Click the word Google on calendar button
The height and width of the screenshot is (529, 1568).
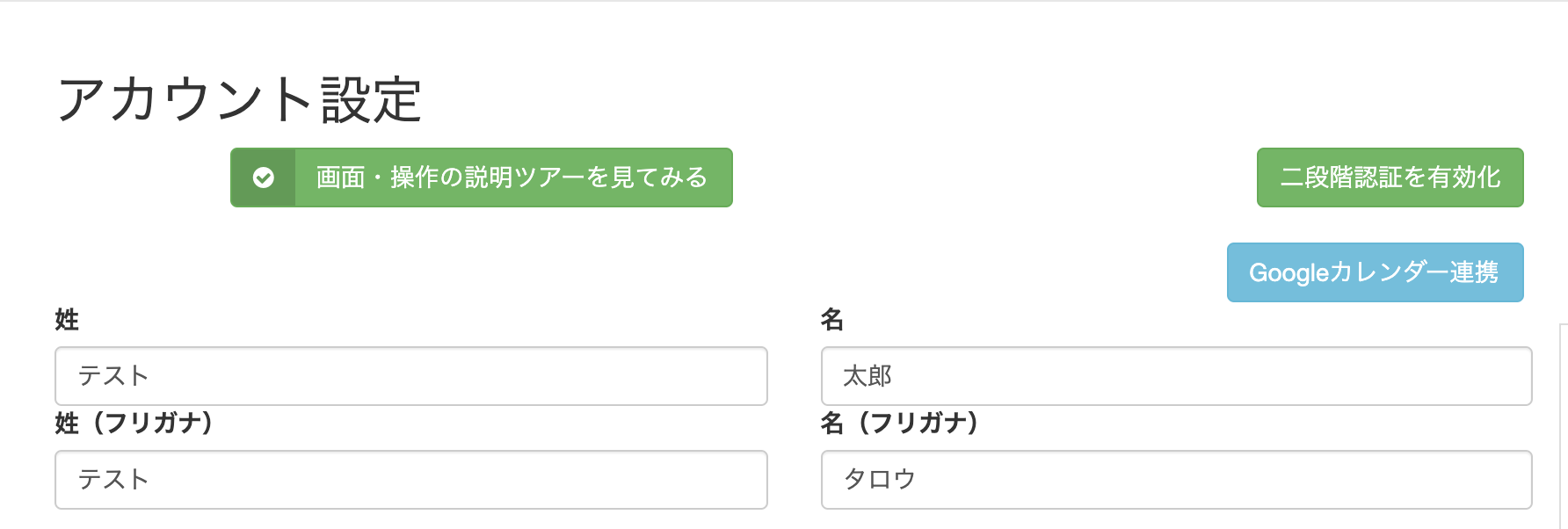(1289, 273)
